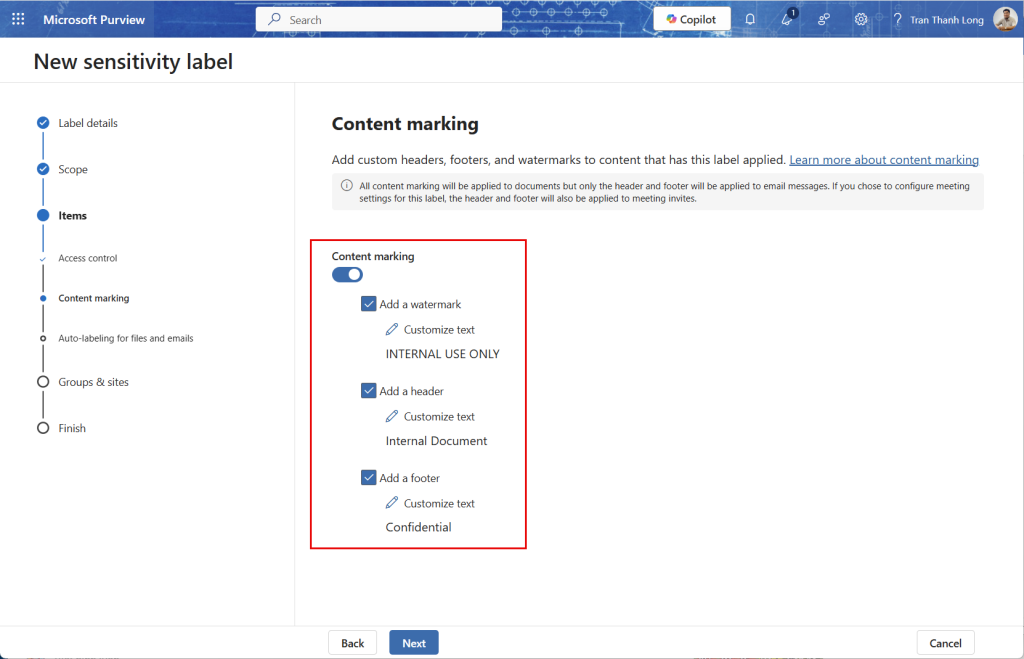Click the Cancel button

945,643
